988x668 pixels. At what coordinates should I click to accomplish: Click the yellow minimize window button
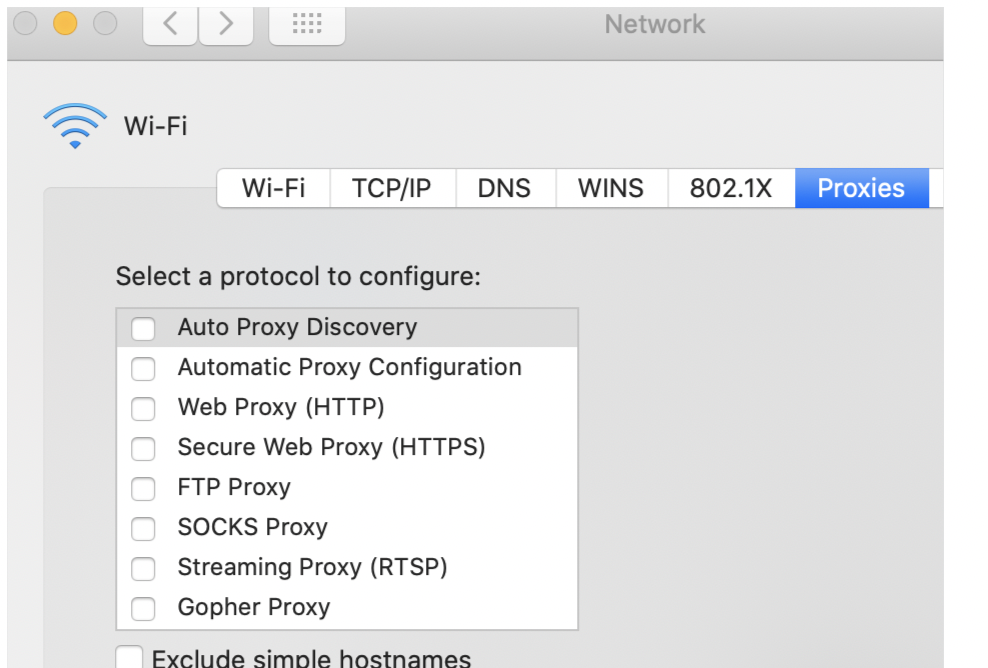click(65, 23)
